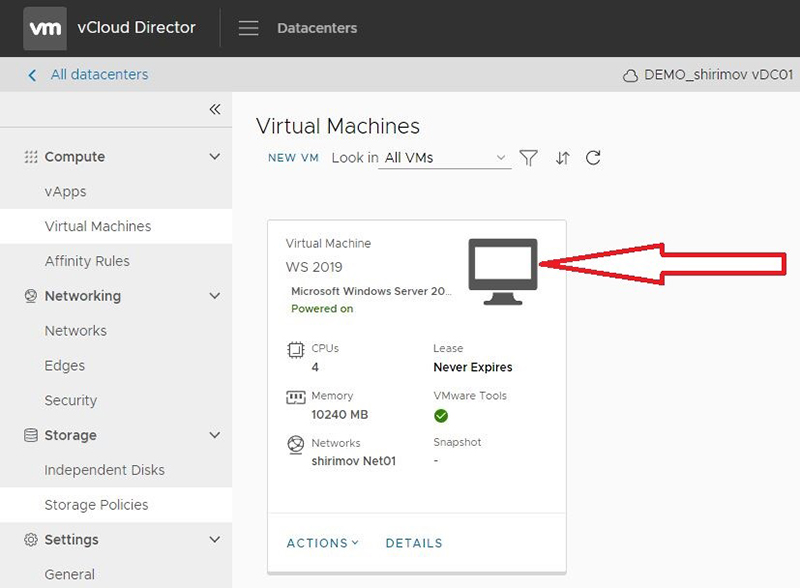
Task: Click the Microsoft Windows Server OS text
Action: [371, 291]
